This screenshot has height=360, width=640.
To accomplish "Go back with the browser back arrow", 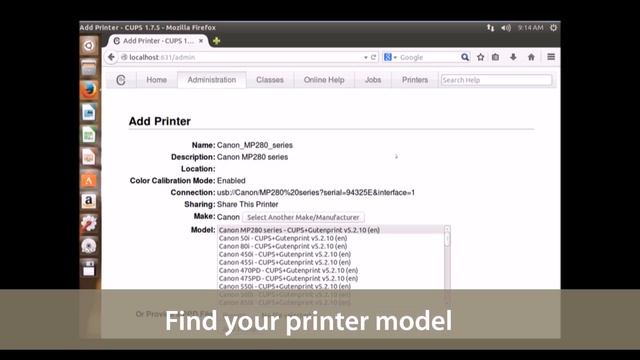I will [111, 57].
